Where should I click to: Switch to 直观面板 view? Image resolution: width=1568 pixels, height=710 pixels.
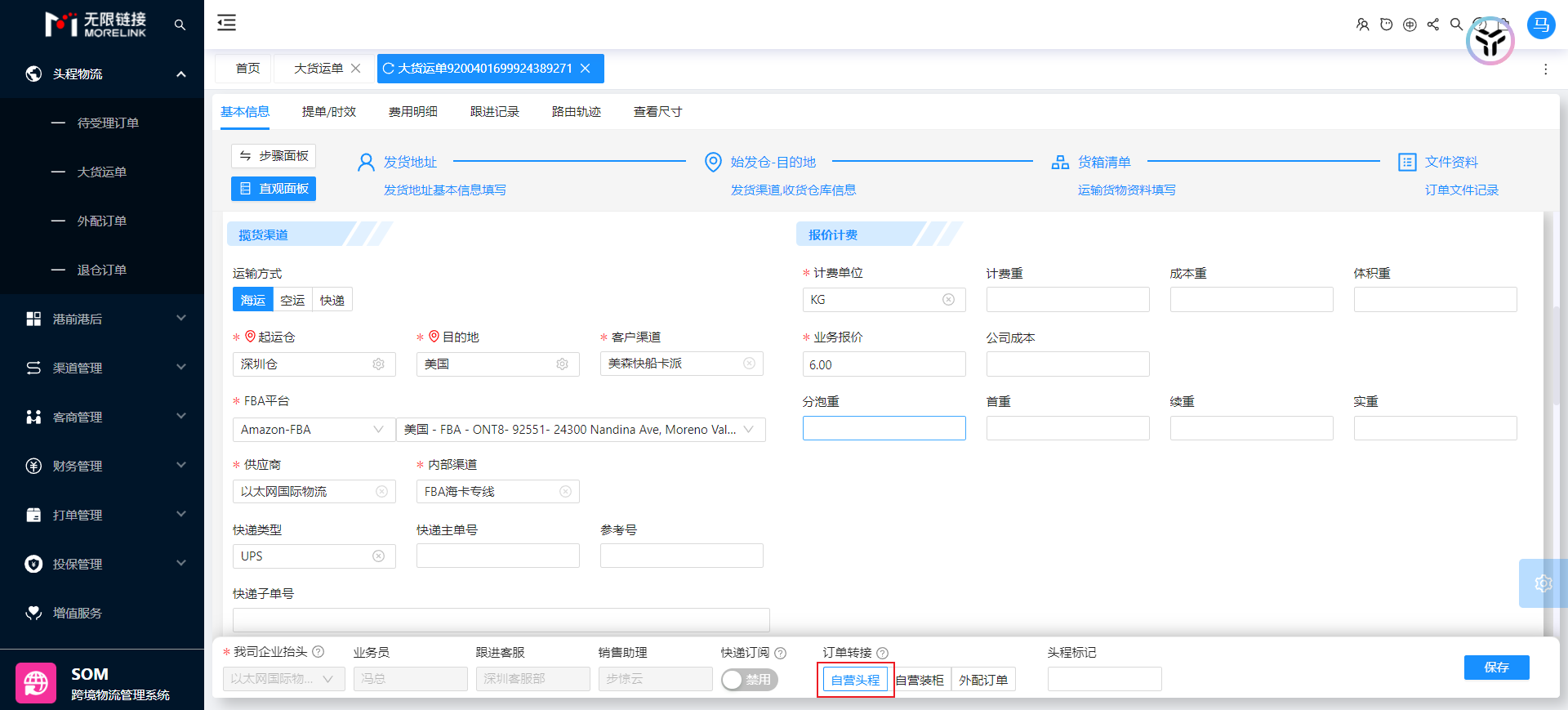[274, 189]
